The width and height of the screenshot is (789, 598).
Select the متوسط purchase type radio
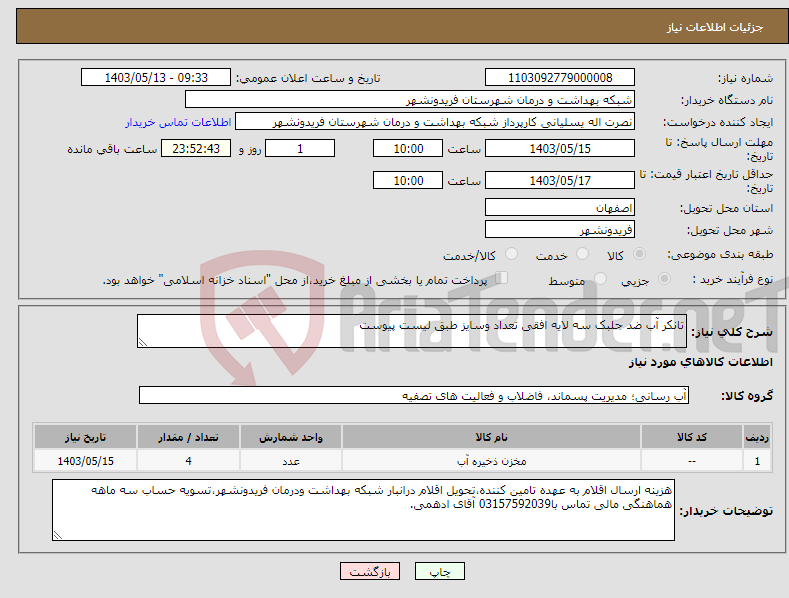[x=600, y=279]
